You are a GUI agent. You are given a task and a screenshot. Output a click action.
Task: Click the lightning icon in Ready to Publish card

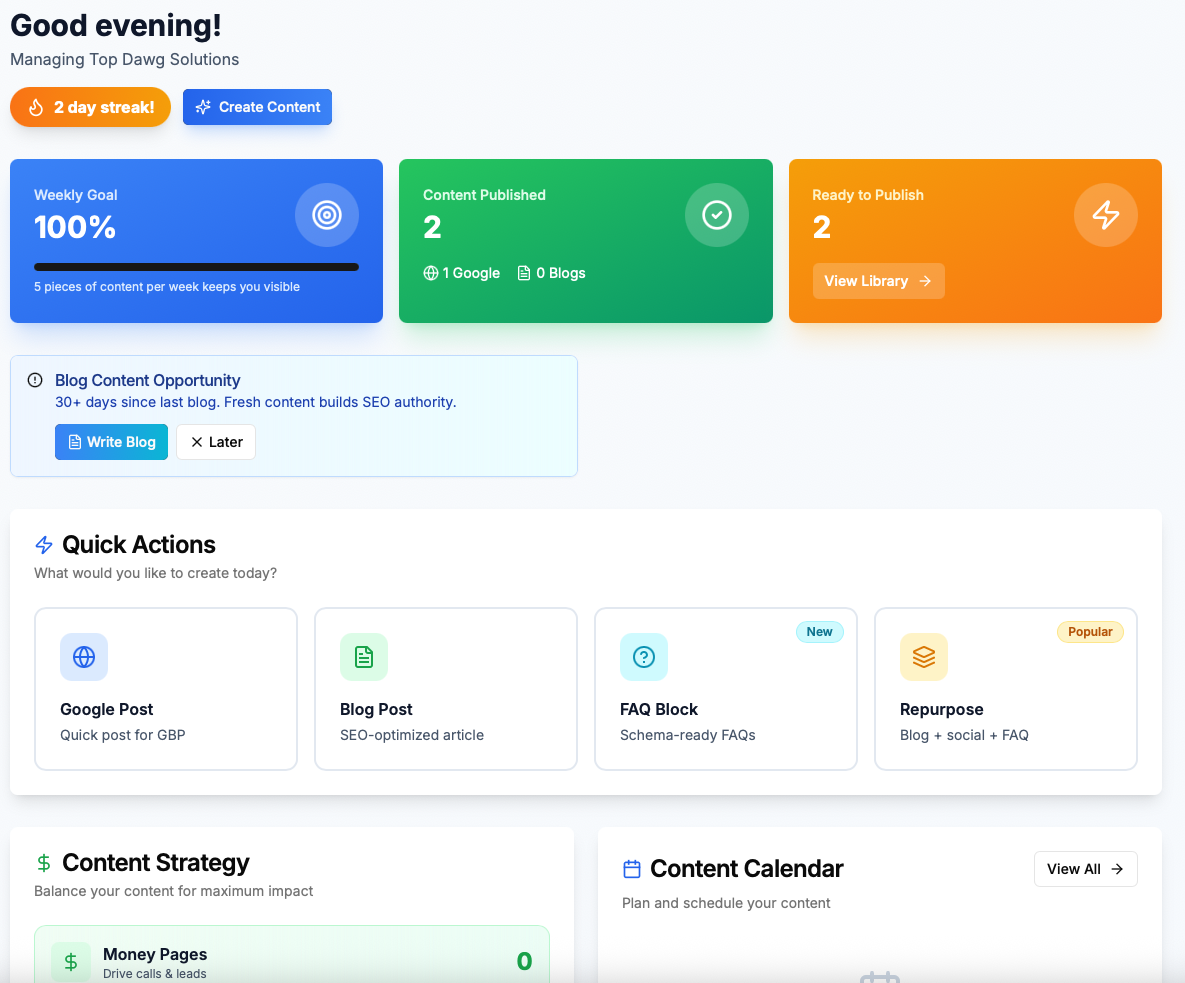point(1106,215)
